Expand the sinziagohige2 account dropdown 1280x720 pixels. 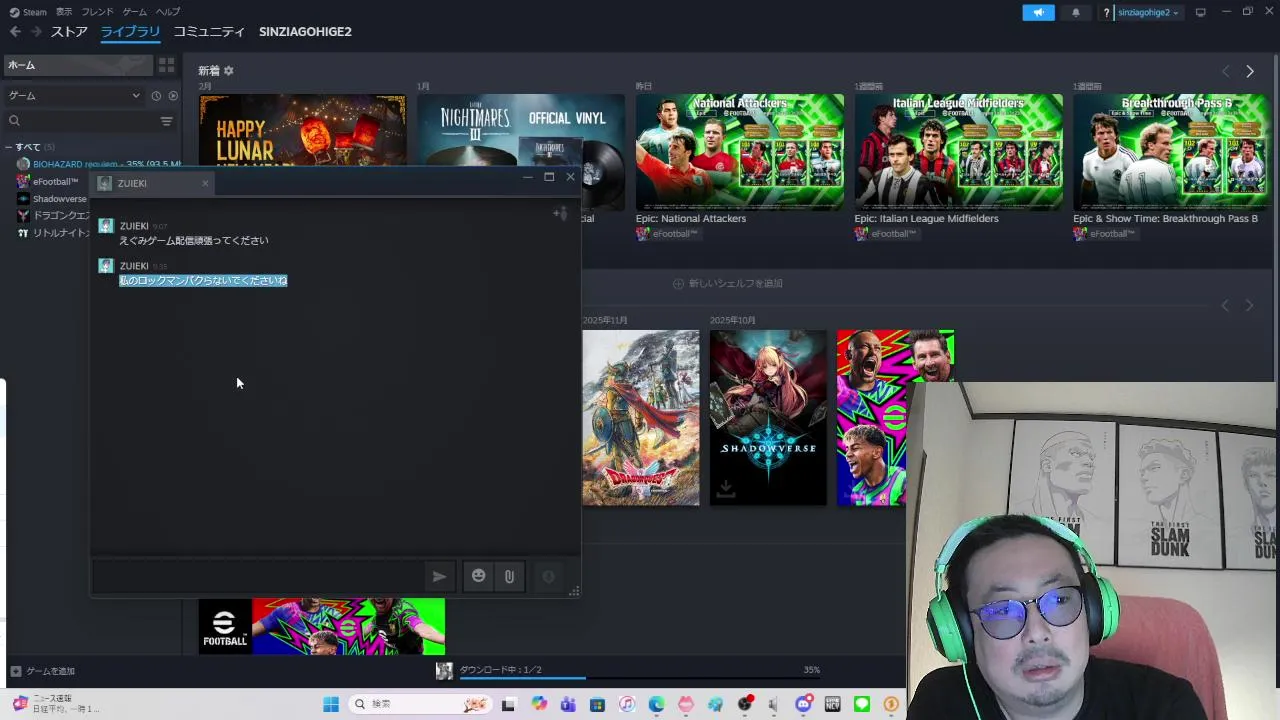coord(1148,12)
